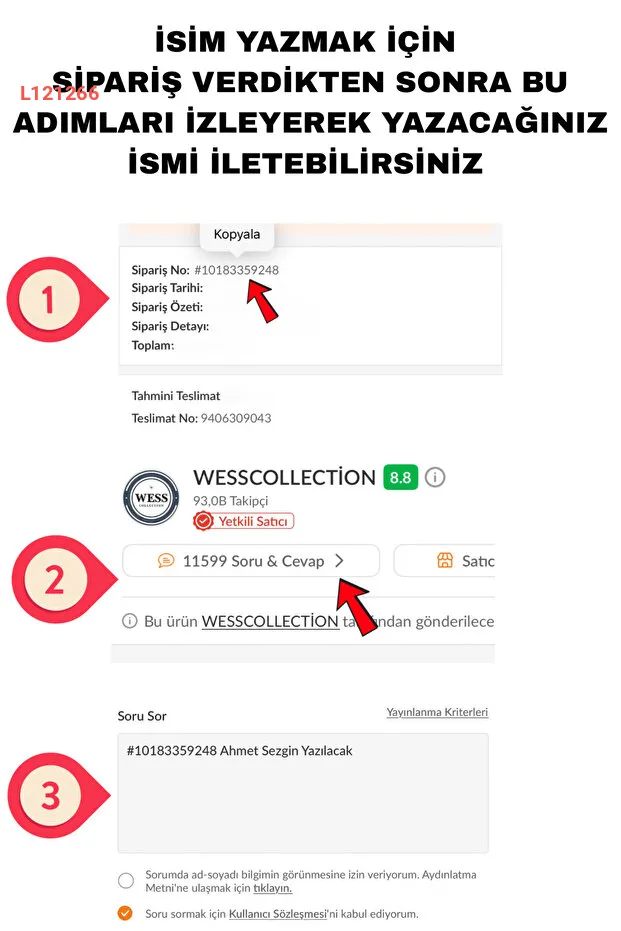Viewport: 621px width, 931px height.
Task: Click the green 8.8 seller rating badge
Action: [x=401, y=477]
